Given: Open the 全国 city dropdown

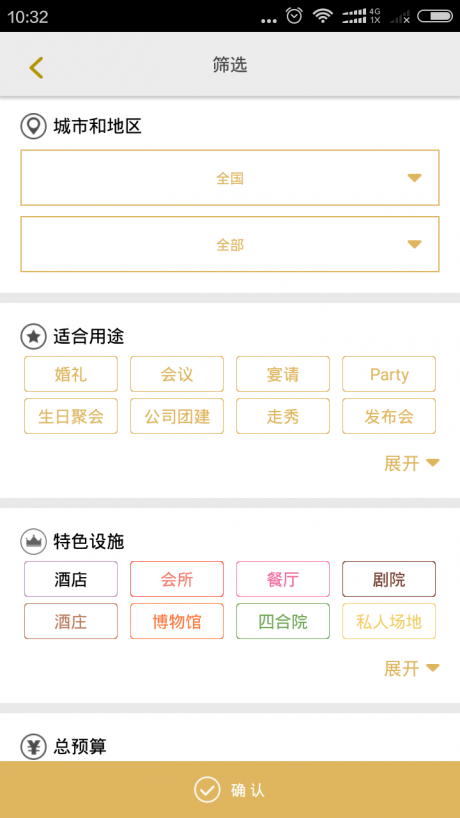Looking at the screenshot, I should [x=230, y=178].
